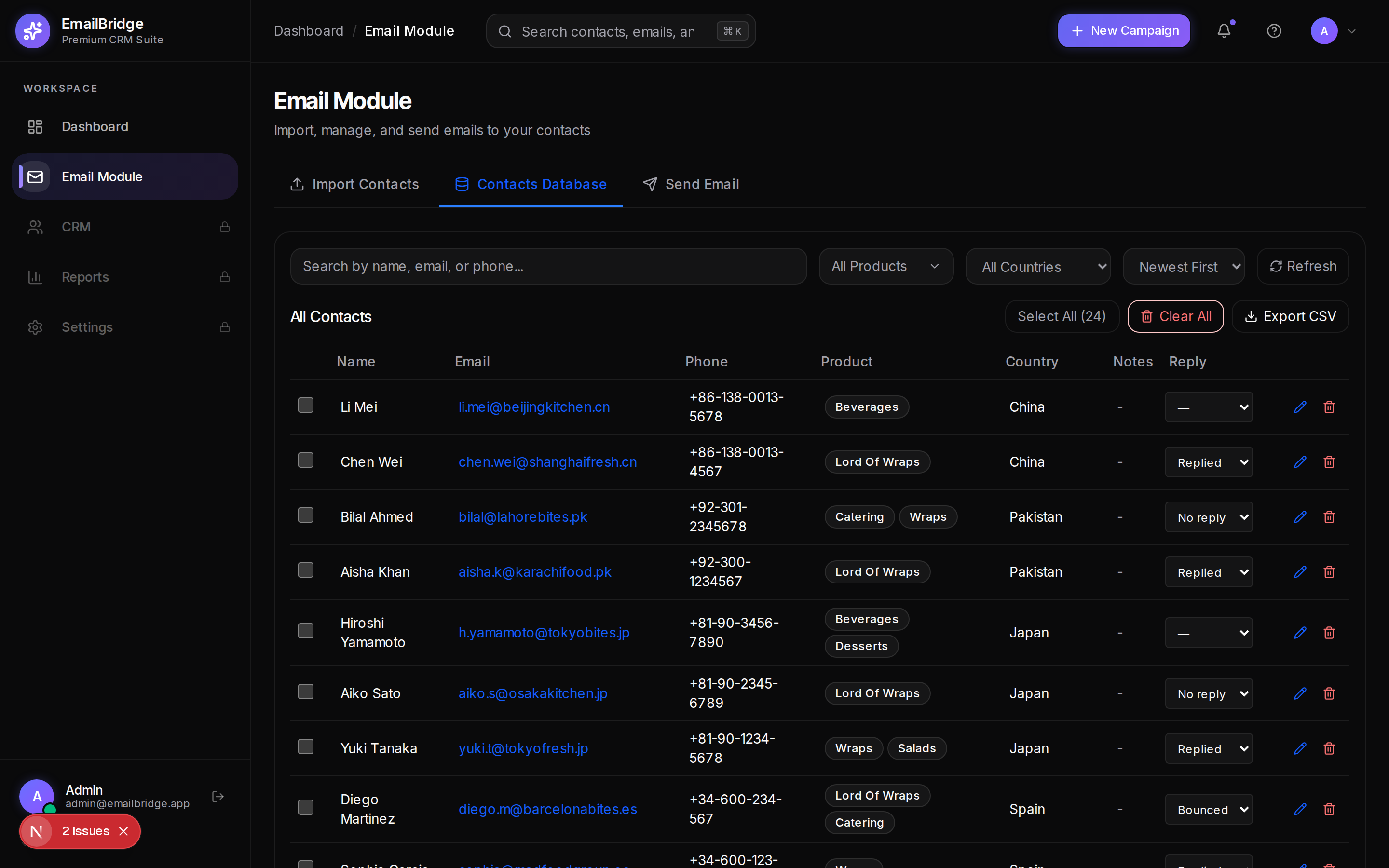Export contacts with Export CSV

click(1290, 316)
